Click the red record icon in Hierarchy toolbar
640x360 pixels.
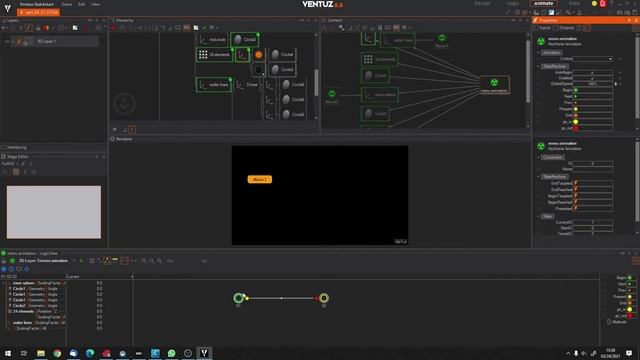click(113, 28)
